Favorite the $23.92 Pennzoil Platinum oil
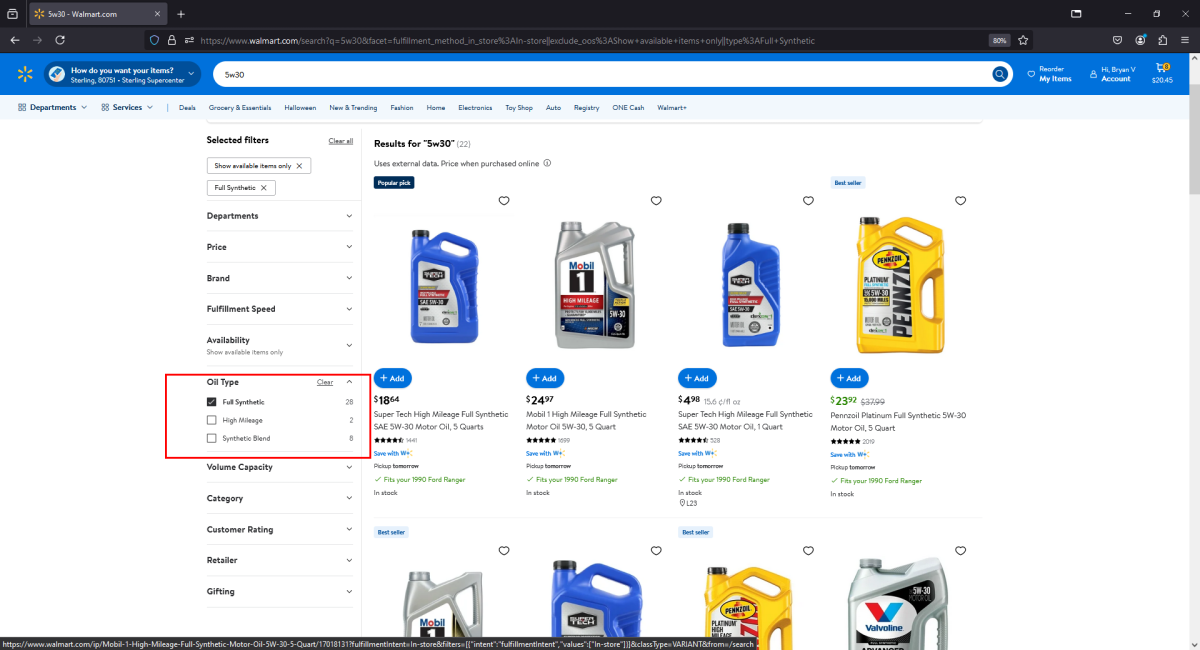 point(961,201)
